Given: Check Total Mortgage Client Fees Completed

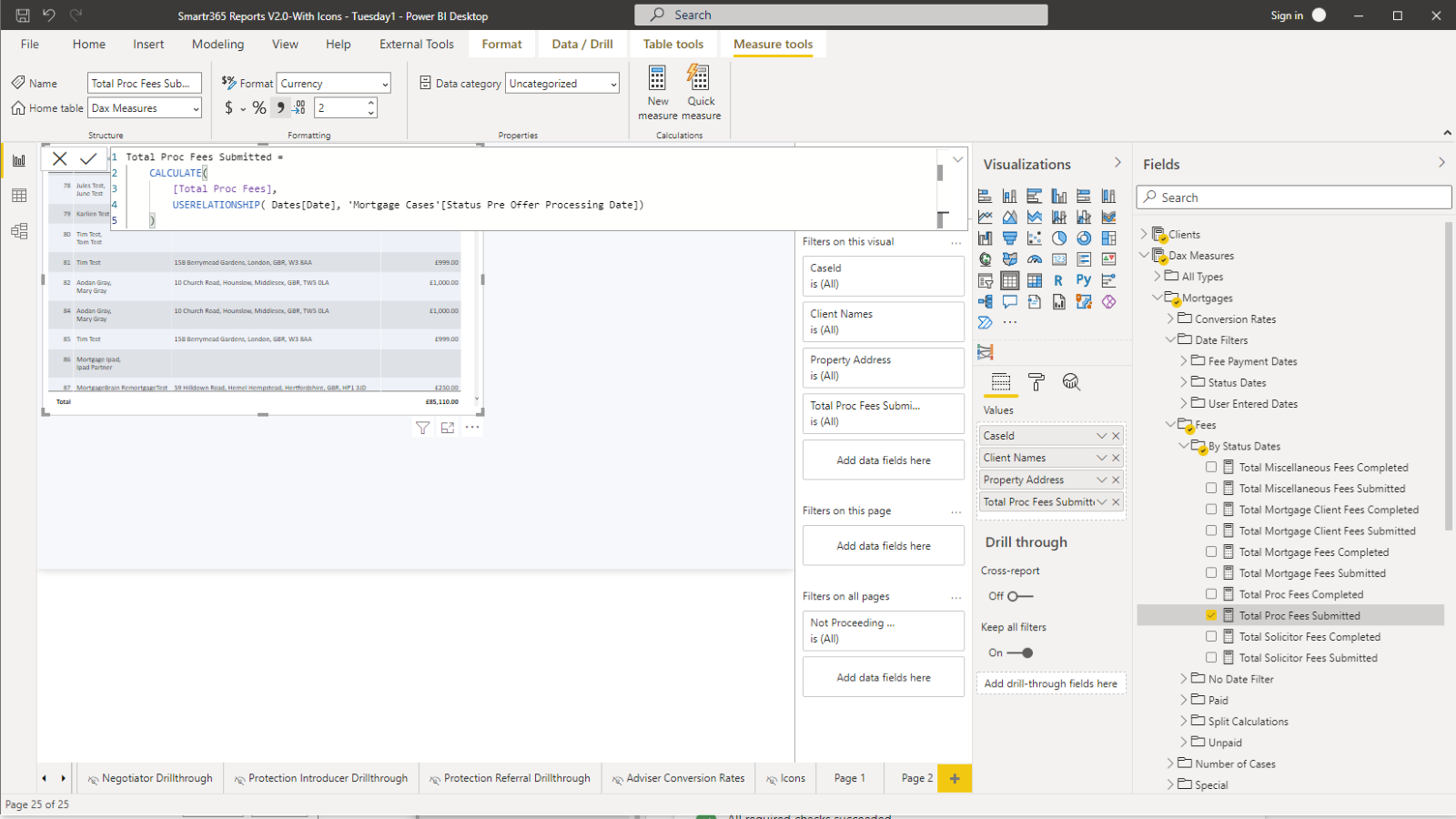Looking at the screenshot, I should [1211, 510].
